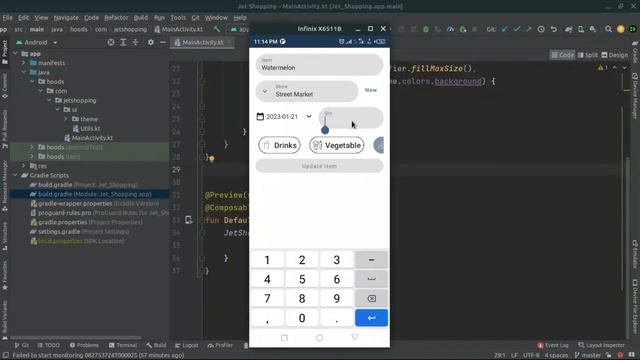640x360 pixels.
Task: Switch editor to Split view
Action: pos(587,55)
